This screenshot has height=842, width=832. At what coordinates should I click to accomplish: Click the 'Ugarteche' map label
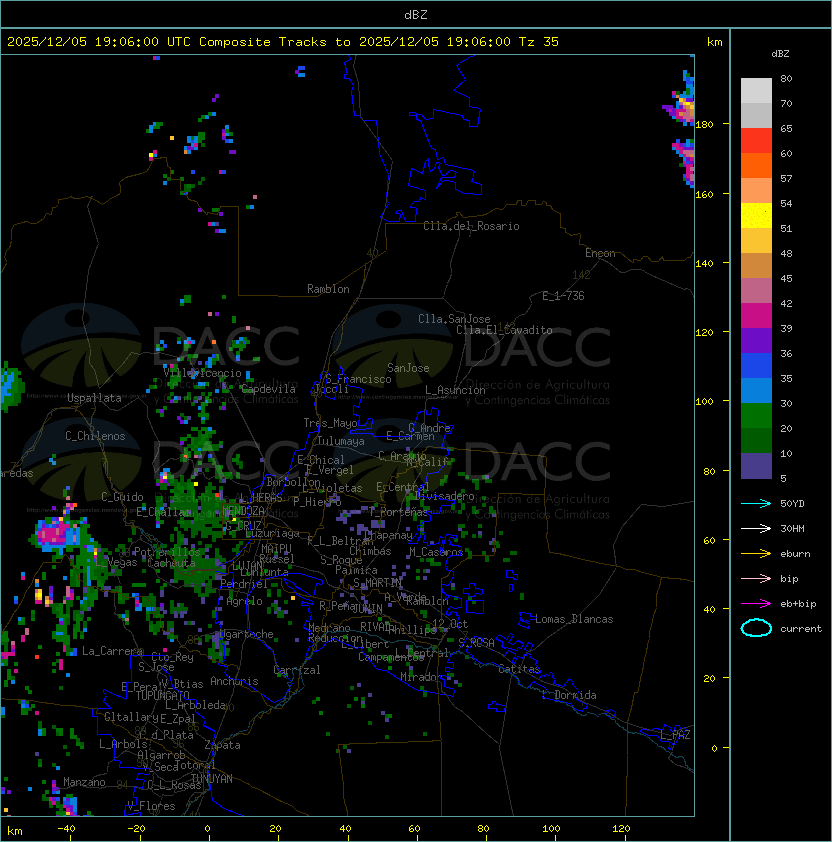[x=247, y=634]
